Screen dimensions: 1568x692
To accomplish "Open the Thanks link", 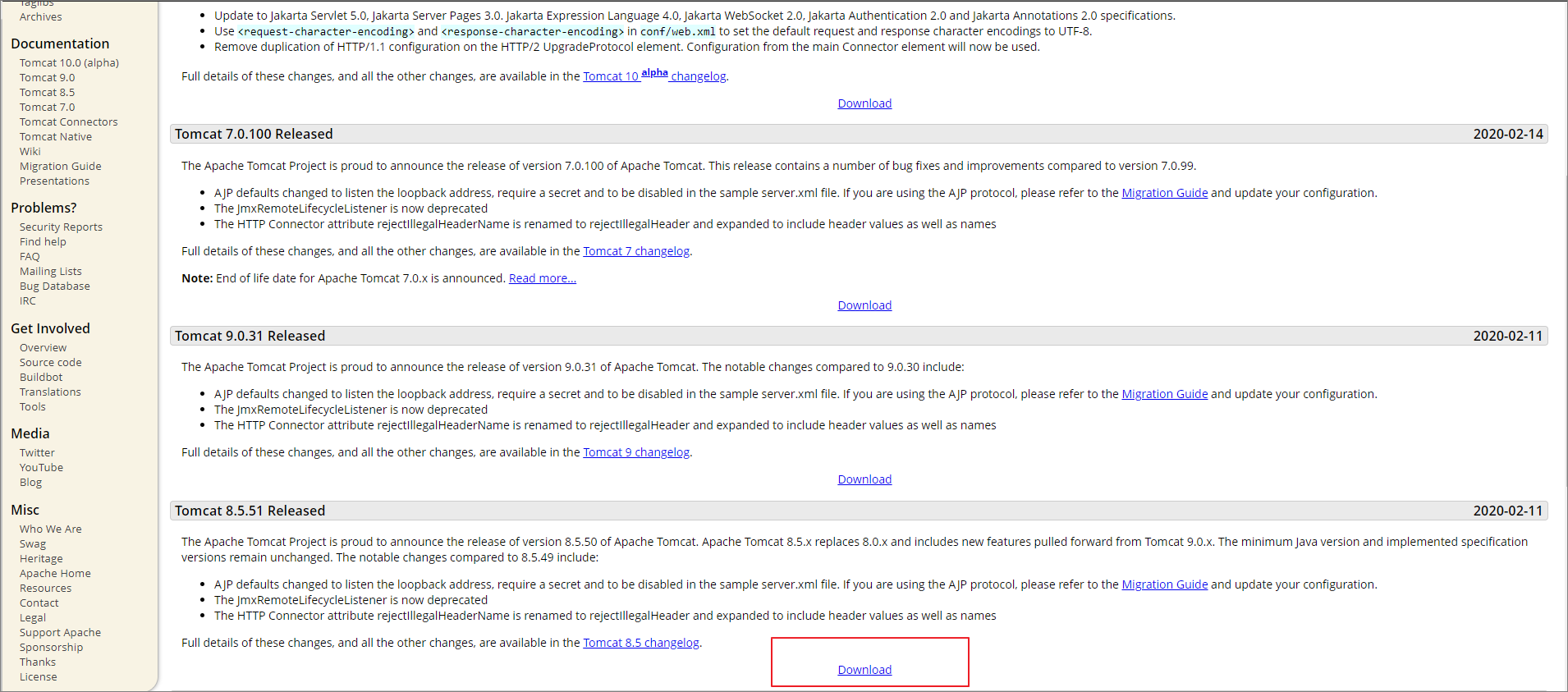I will tap(38, 662).
